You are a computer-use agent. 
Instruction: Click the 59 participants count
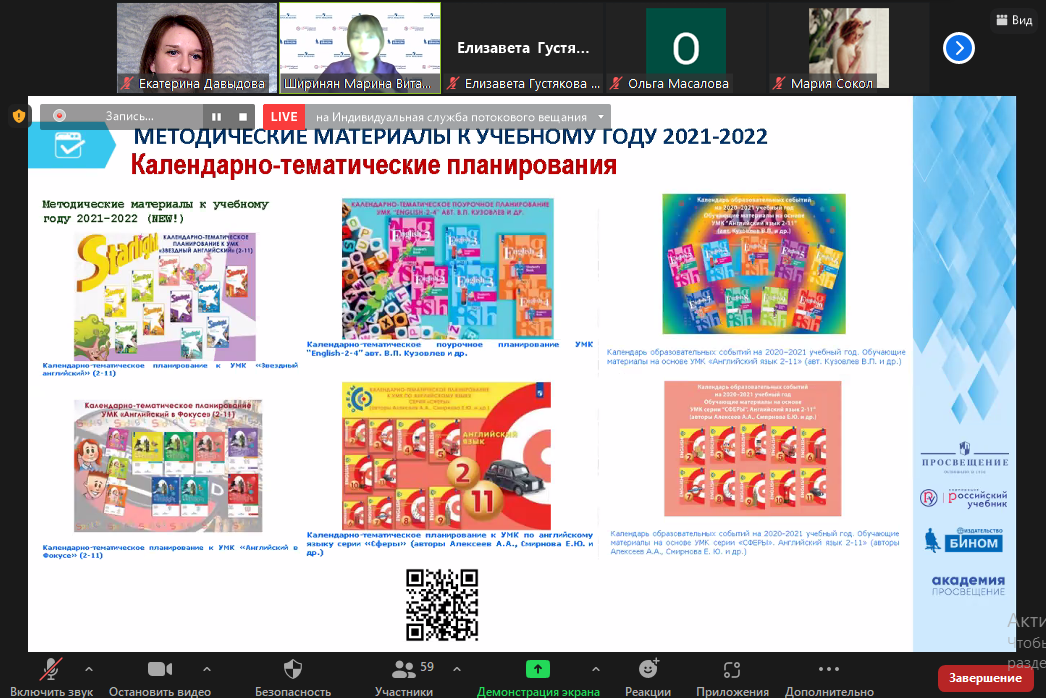click(427, 667)
